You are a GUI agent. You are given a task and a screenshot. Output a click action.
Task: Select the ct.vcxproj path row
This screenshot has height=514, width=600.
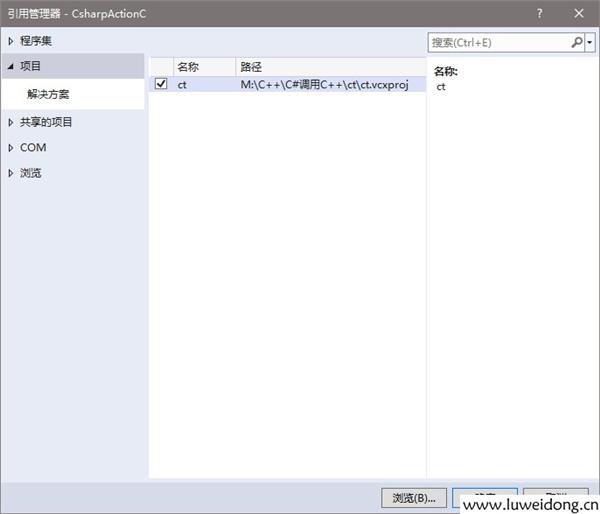coord(324,85)
